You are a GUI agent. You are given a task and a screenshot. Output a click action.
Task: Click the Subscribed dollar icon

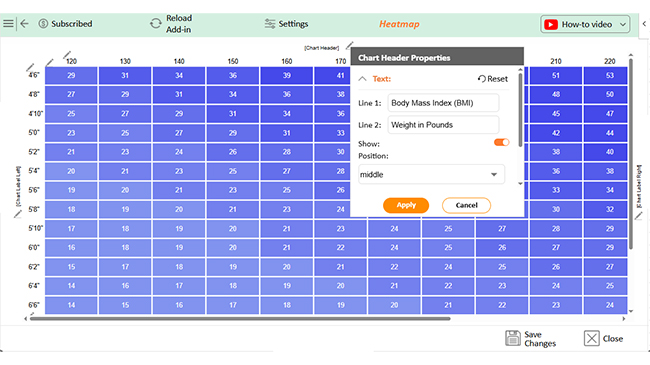43,24
